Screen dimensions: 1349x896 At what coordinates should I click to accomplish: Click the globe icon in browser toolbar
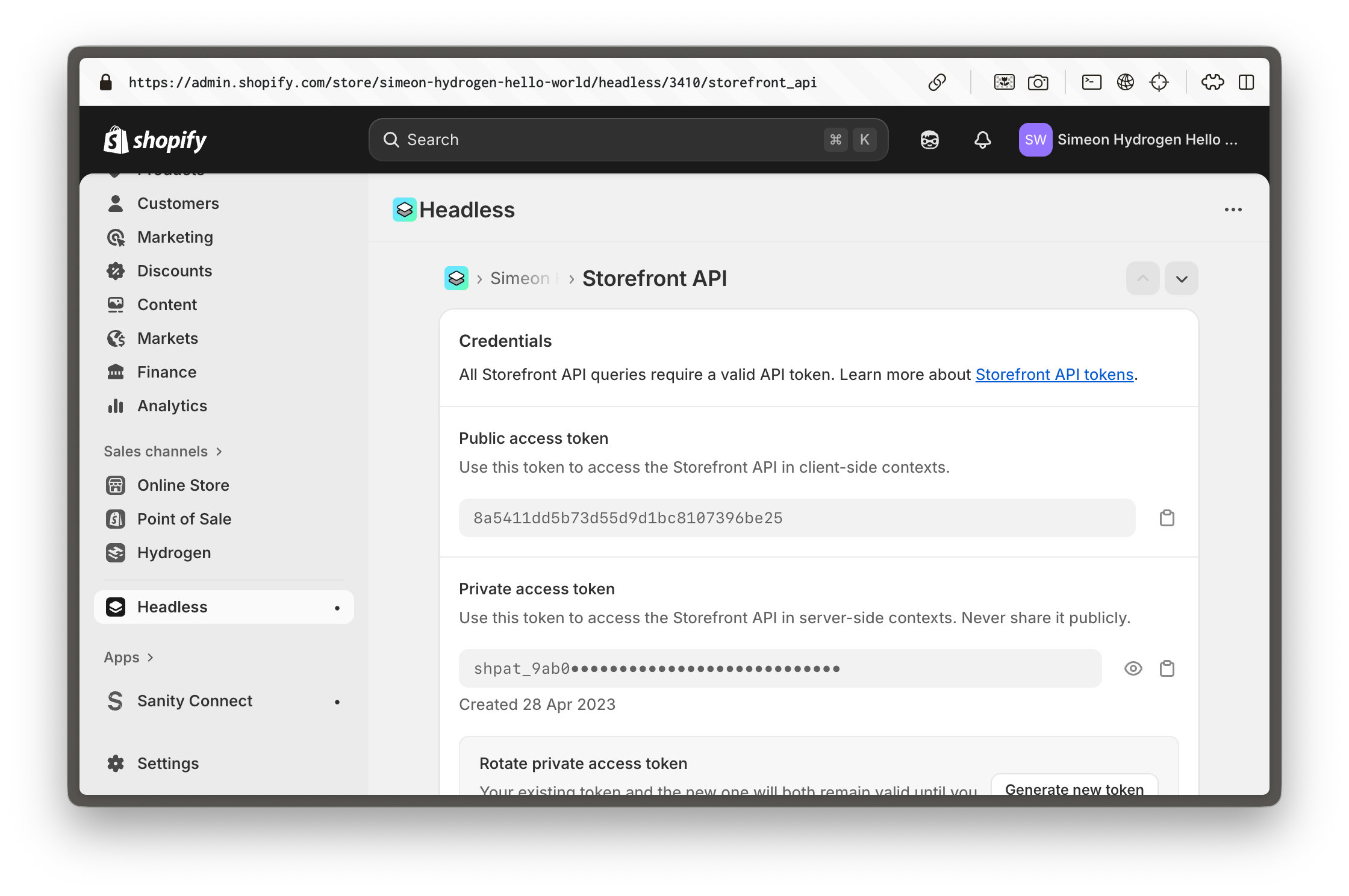(1125, 82)
